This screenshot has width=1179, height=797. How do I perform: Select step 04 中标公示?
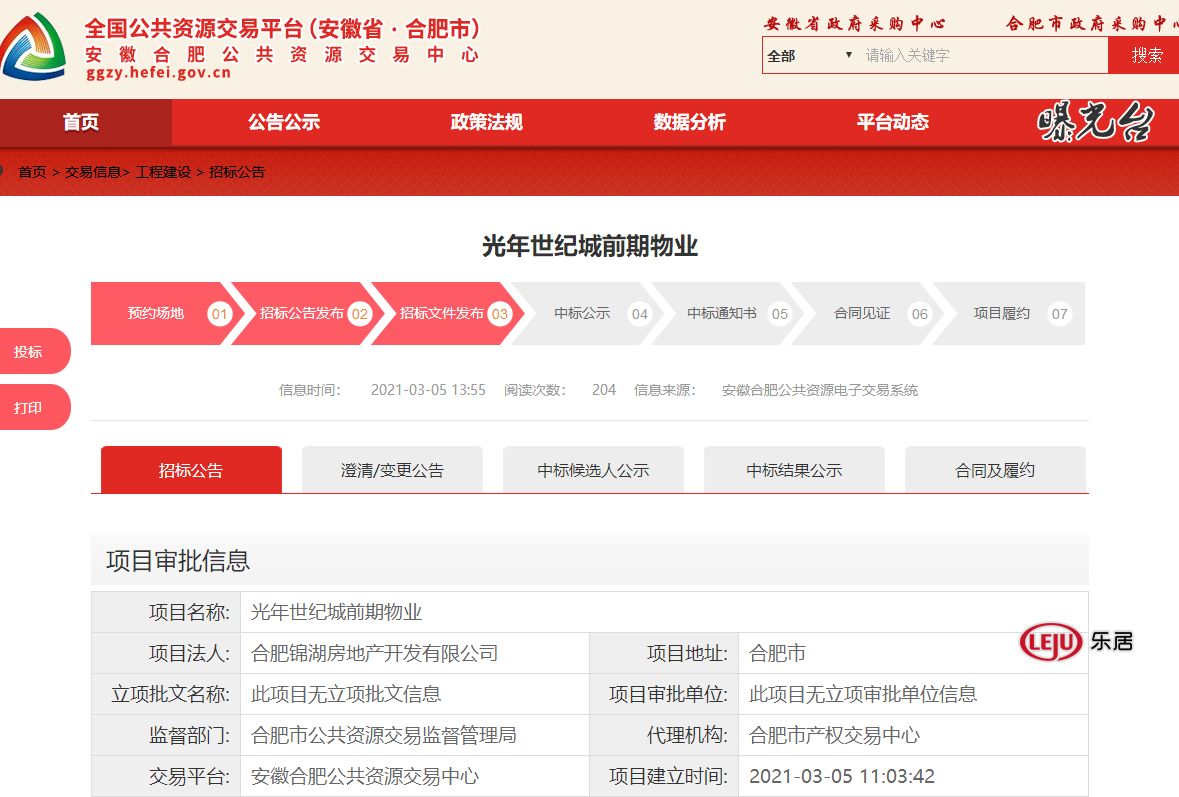(x=589, y=314)
